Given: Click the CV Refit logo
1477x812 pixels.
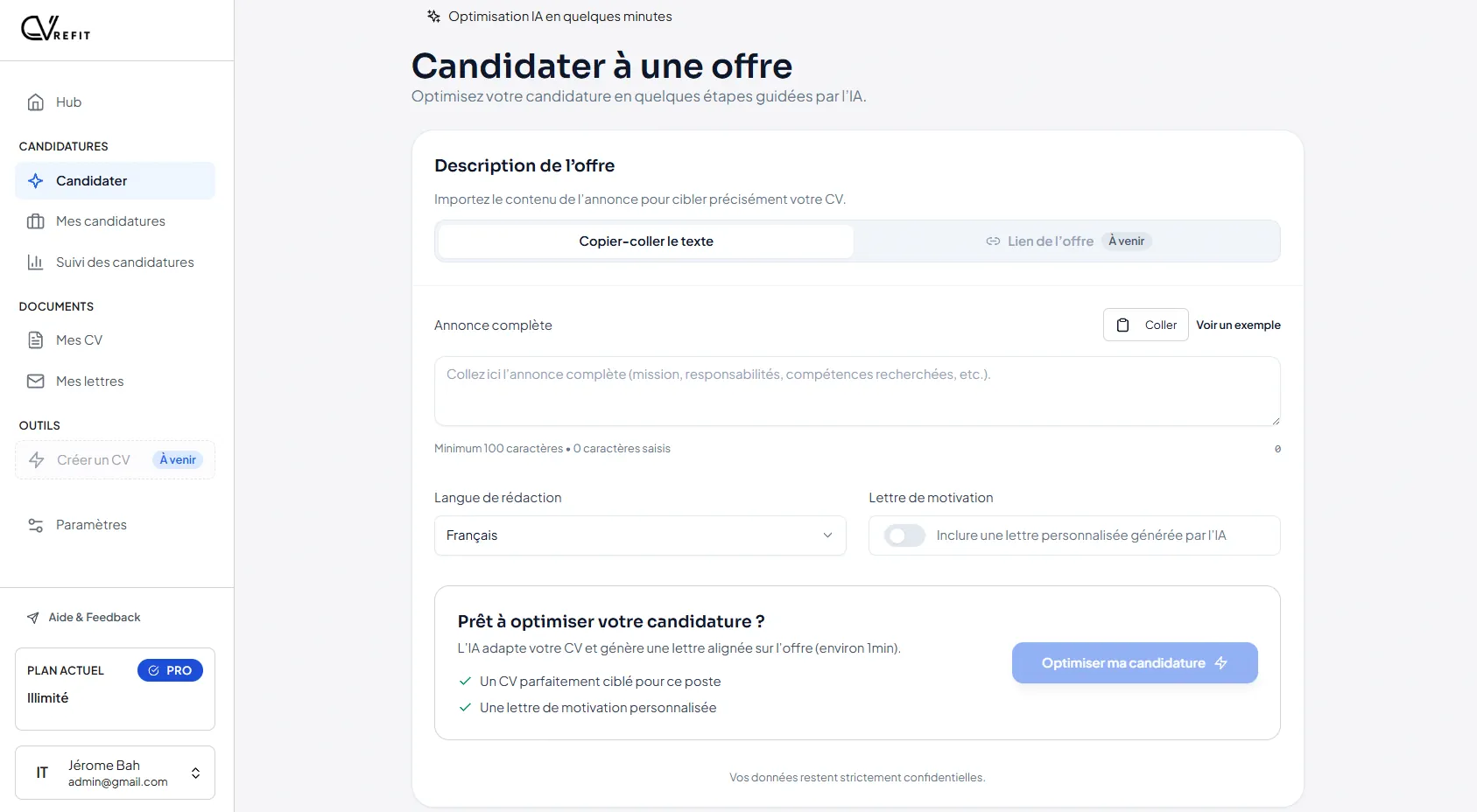Looking at the screenshot, I should [55, 29].
